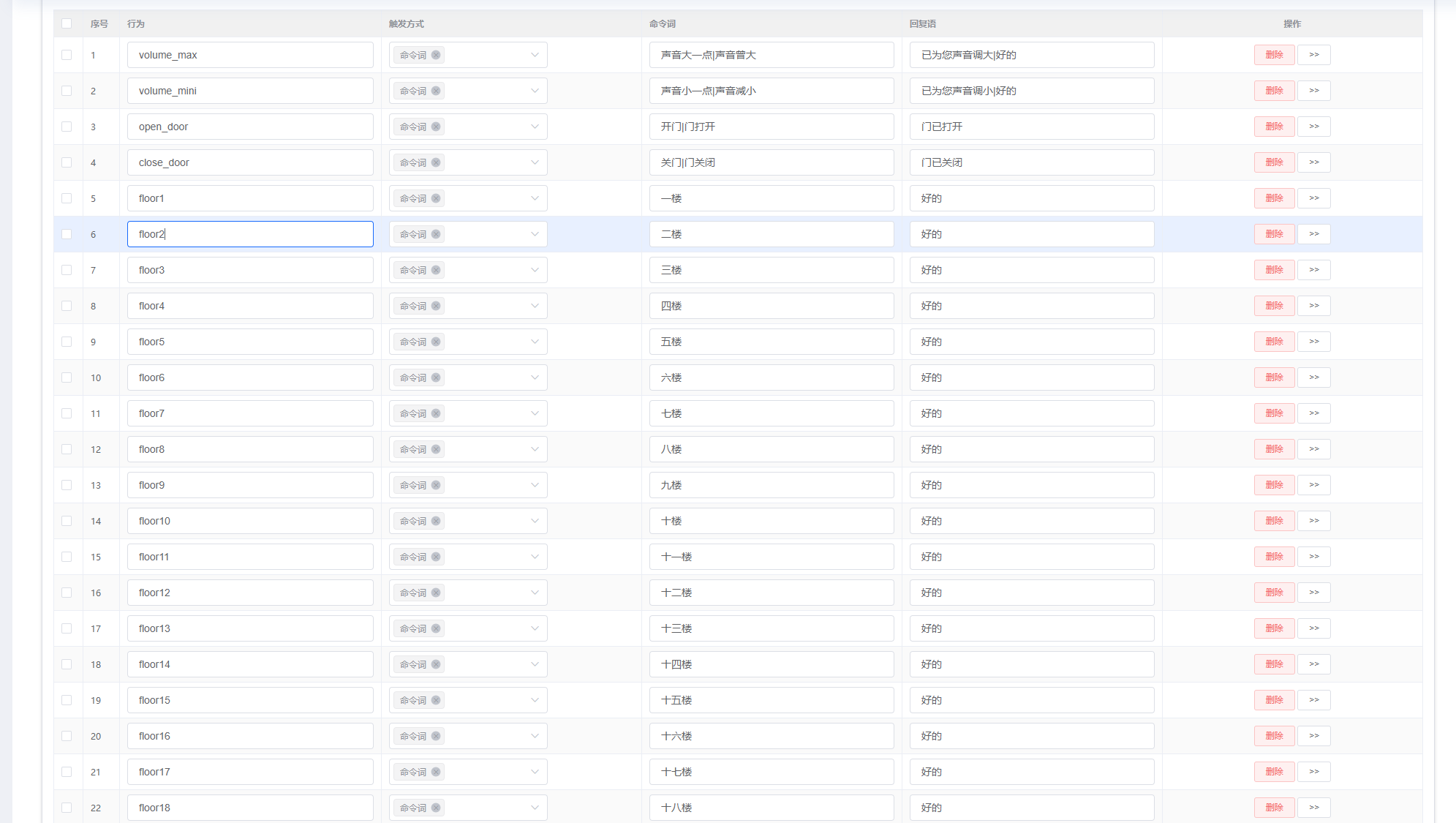Check the select-all checkbox in table header
This screenshot has width=1456, height=823.
67,23
